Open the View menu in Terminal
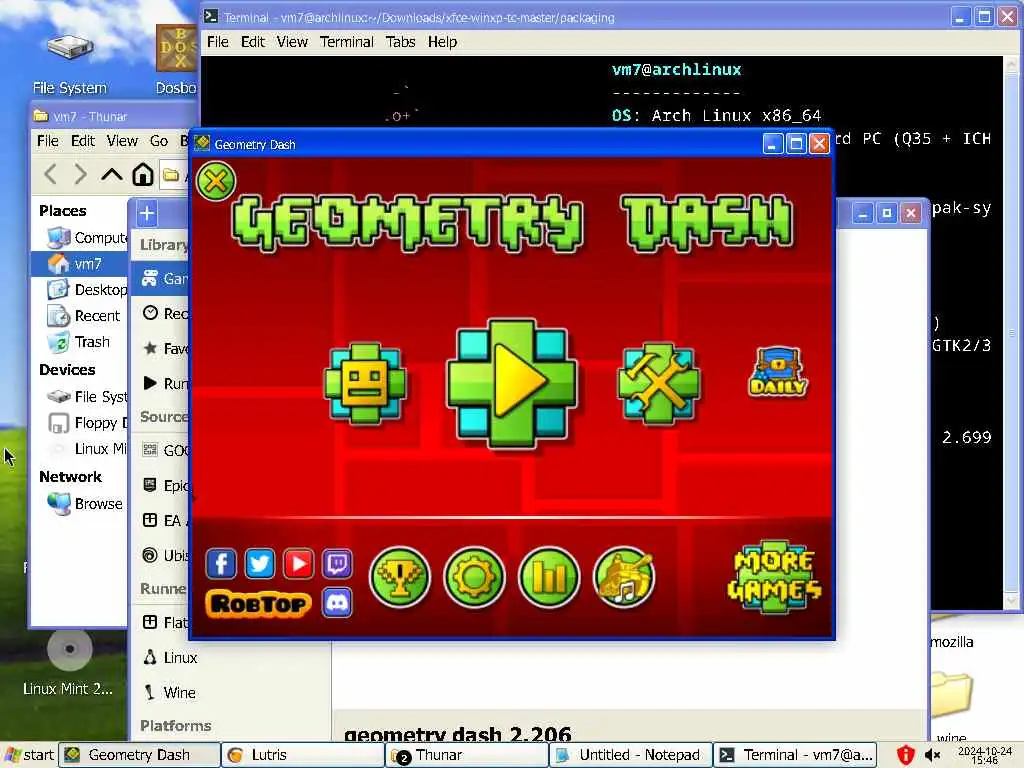This screenshot has width=1024, height=768. click(x=292, y=42)
